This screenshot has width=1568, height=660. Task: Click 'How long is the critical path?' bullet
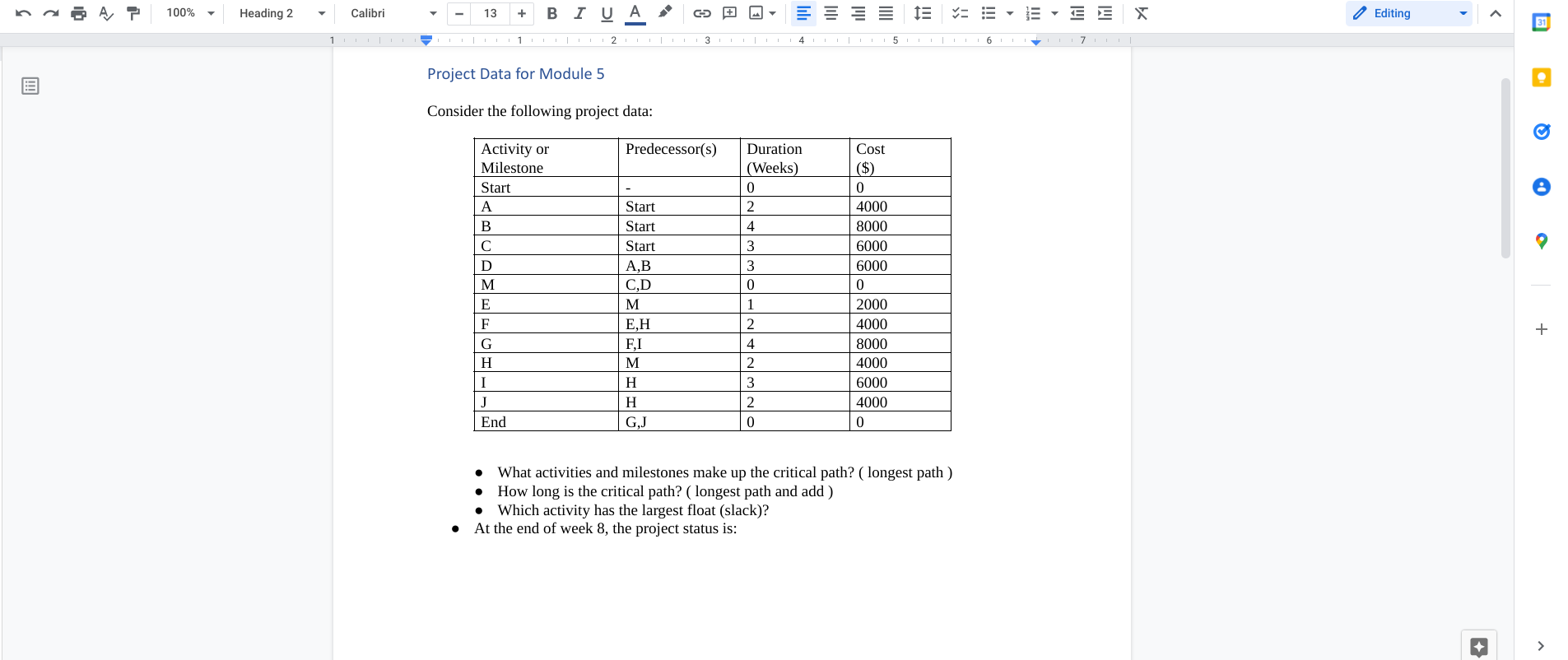(665, 491)
